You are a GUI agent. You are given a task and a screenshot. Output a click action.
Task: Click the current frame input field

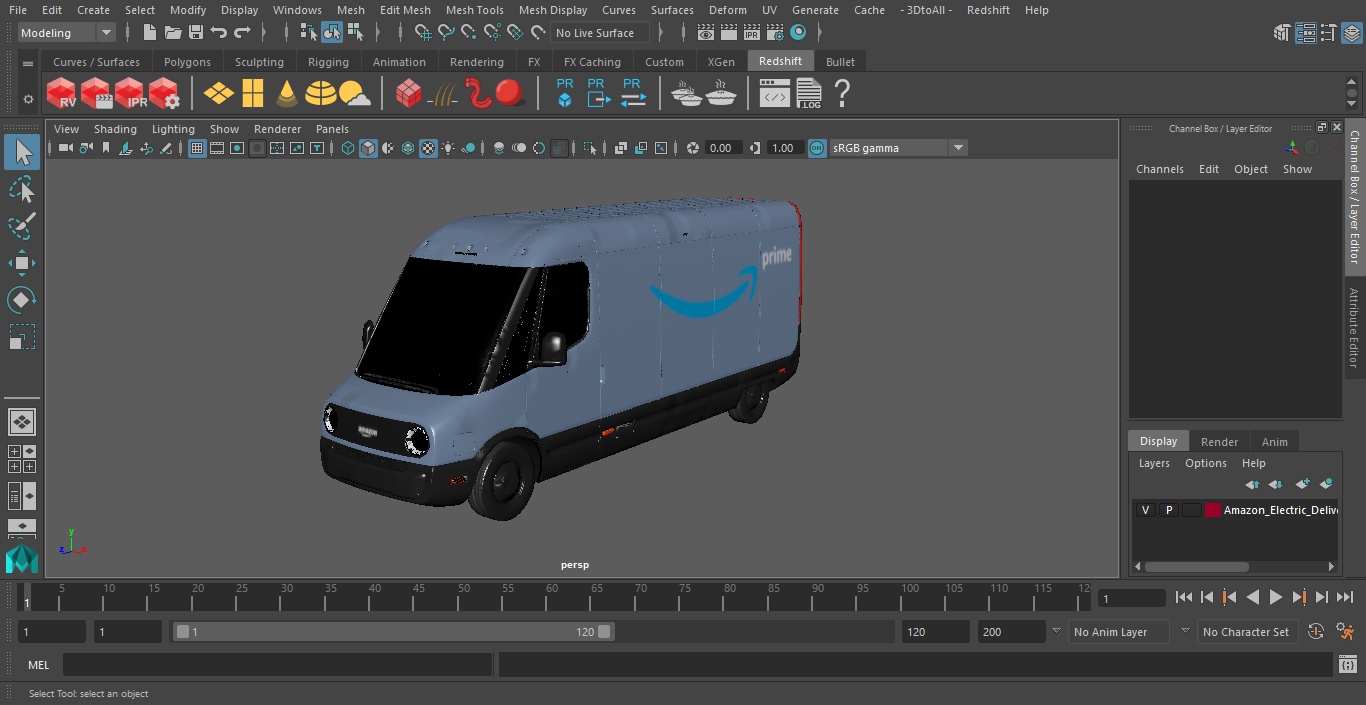click(x=1131, y=599)
